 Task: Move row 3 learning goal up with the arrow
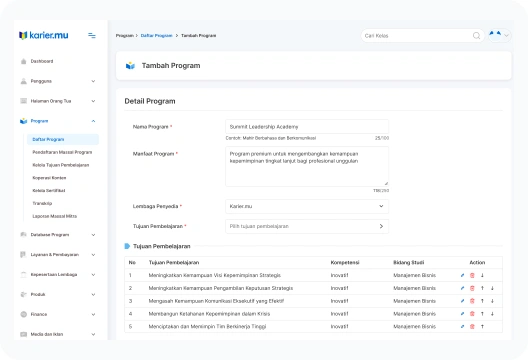point(482,301)
